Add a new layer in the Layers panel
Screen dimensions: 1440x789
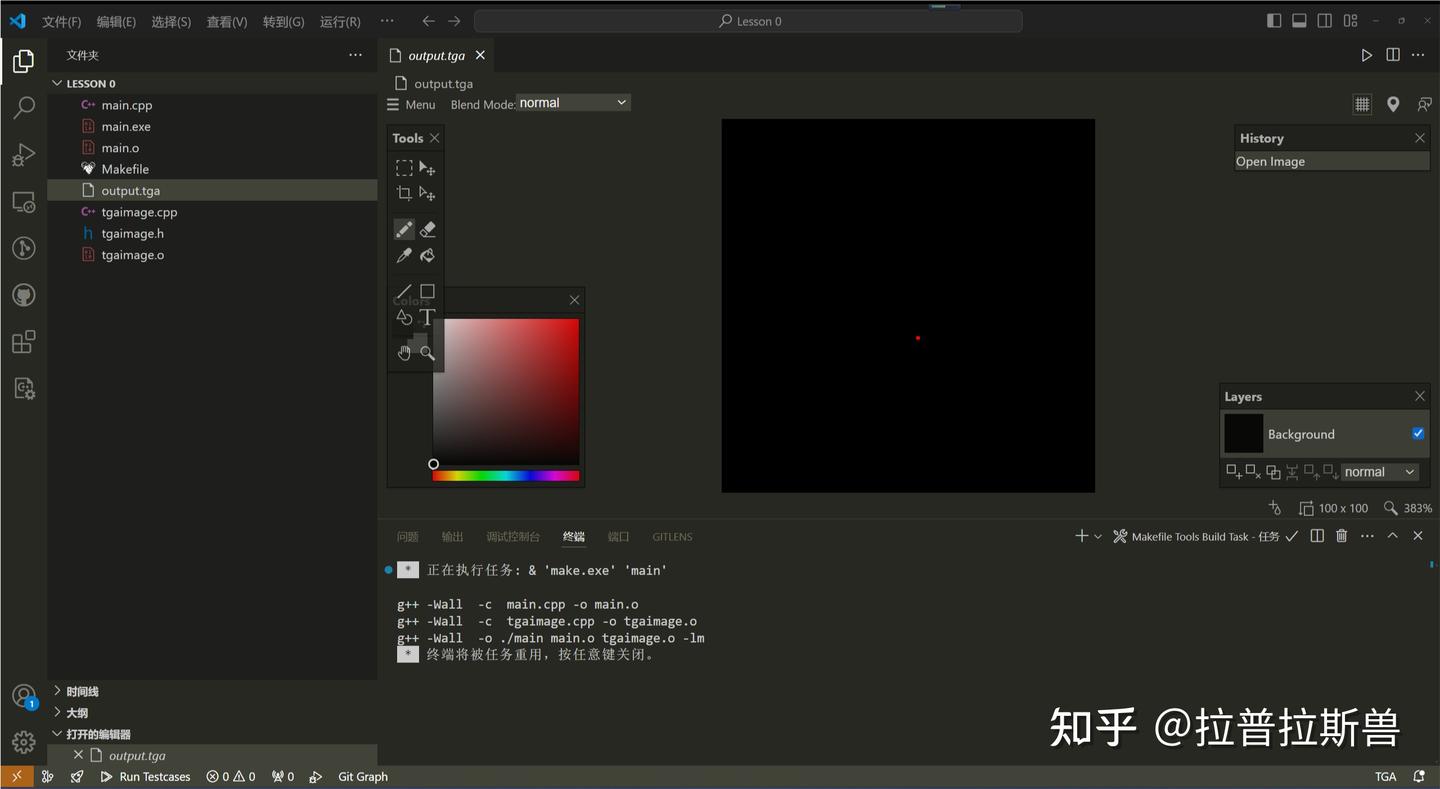[x=1231, y=471]
